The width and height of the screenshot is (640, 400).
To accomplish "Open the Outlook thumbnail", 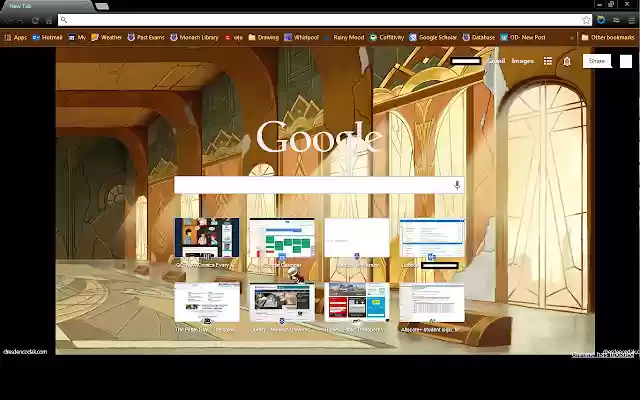I will (x=432, y=238).
